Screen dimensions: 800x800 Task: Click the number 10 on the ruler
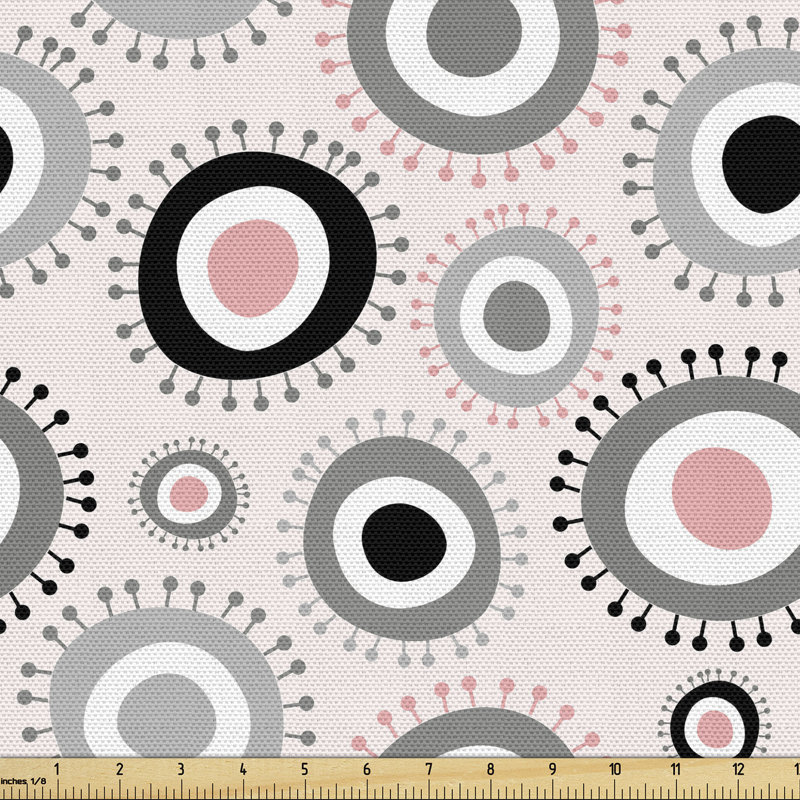pyautogui.click(x=614, y=769)
